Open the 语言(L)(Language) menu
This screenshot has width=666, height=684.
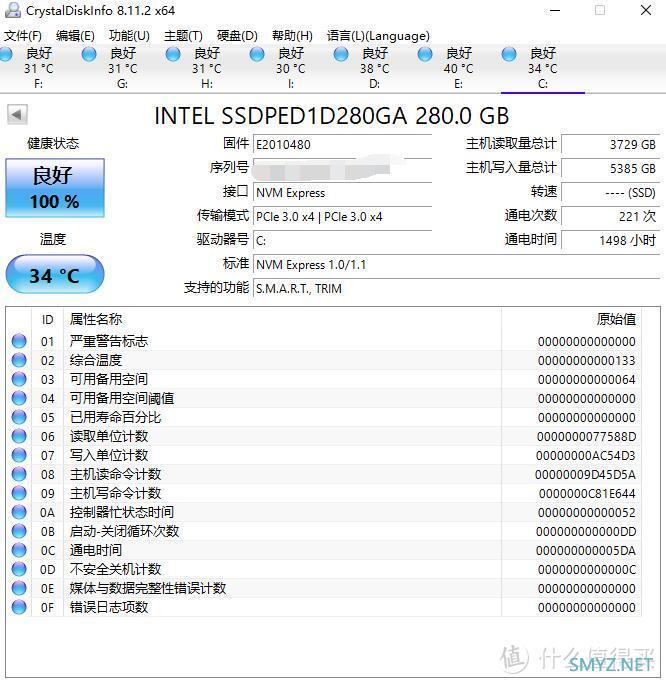point(378,36)
